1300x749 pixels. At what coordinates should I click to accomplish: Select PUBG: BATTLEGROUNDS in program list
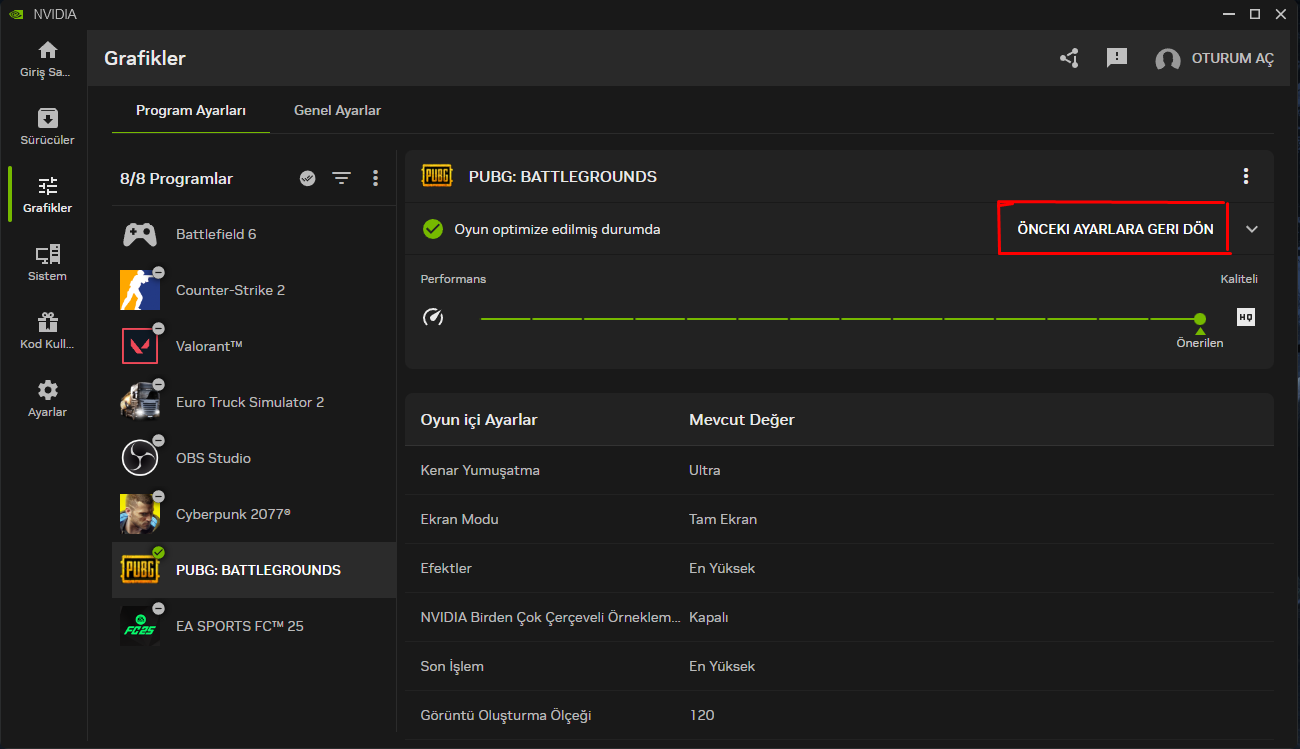254,570
